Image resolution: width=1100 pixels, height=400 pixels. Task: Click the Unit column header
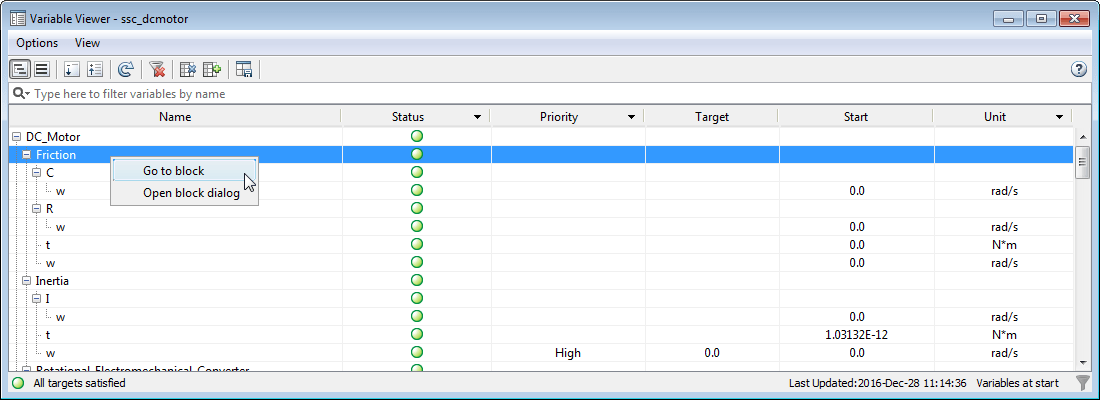coord(1002,117)
